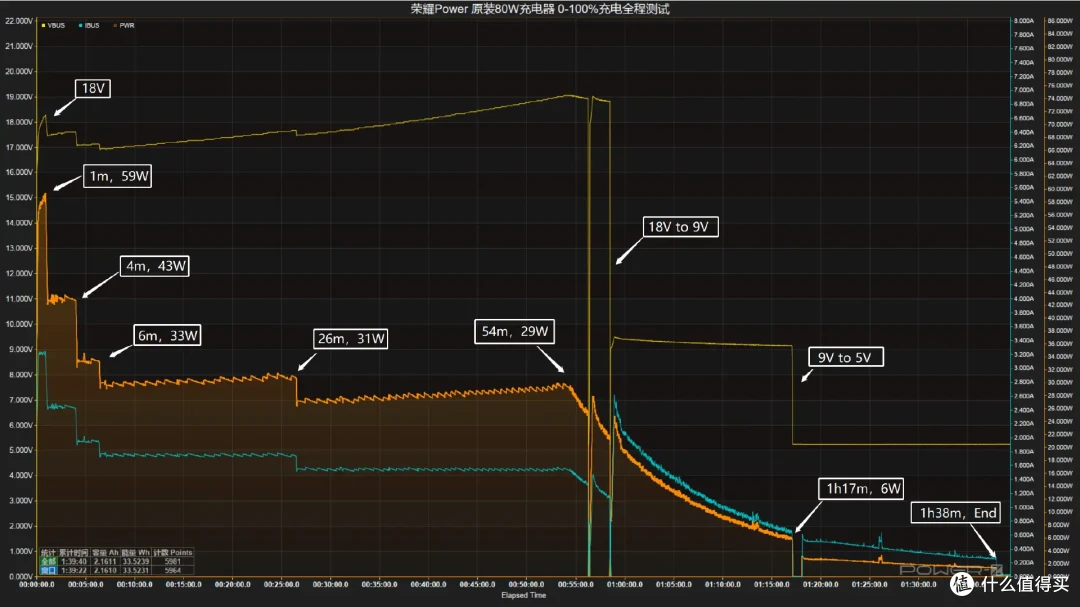Click the 33.5231 Wh energy cell

(136, 570)
